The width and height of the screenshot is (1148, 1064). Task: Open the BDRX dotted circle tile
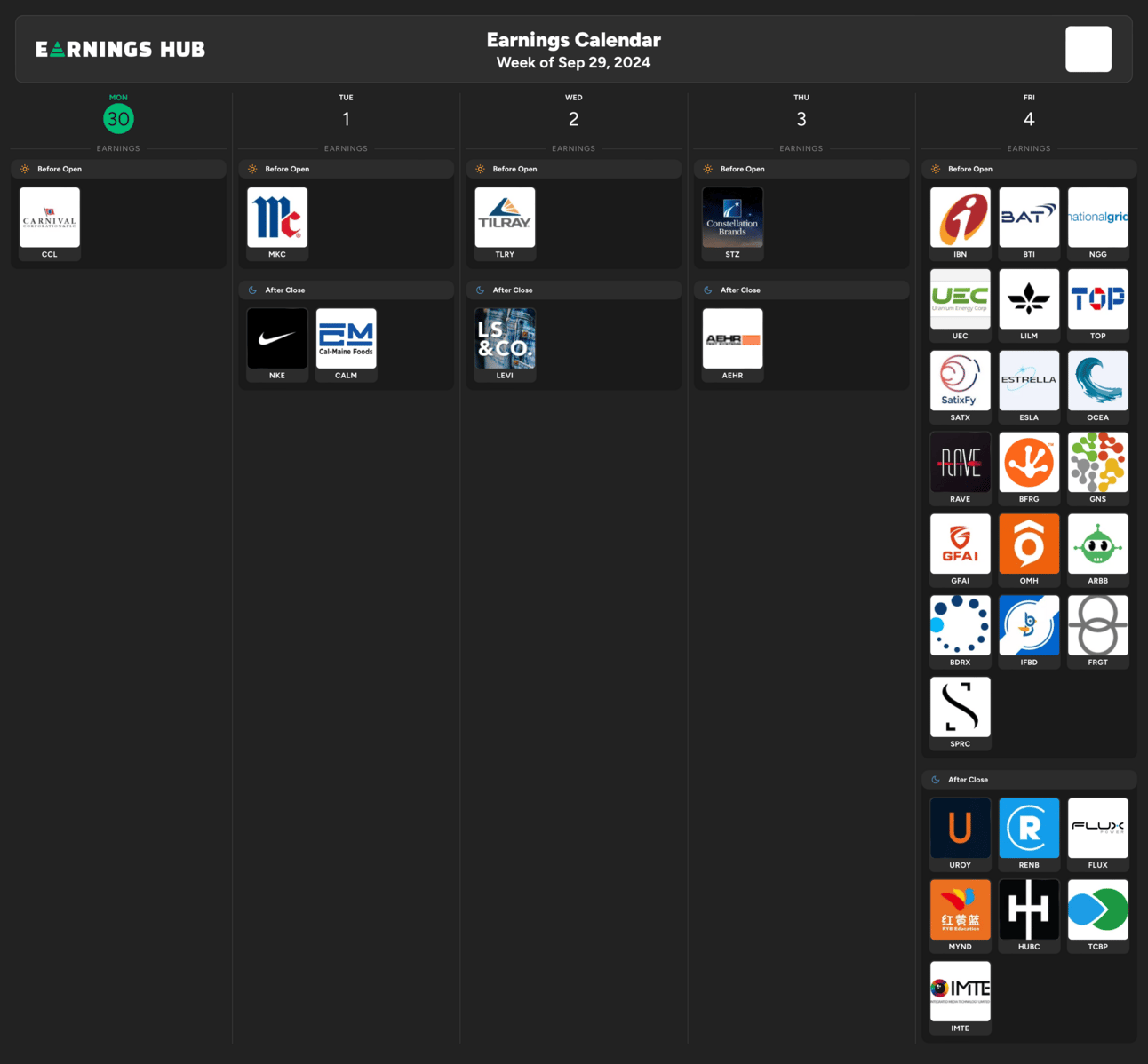(x=961, y=631)
